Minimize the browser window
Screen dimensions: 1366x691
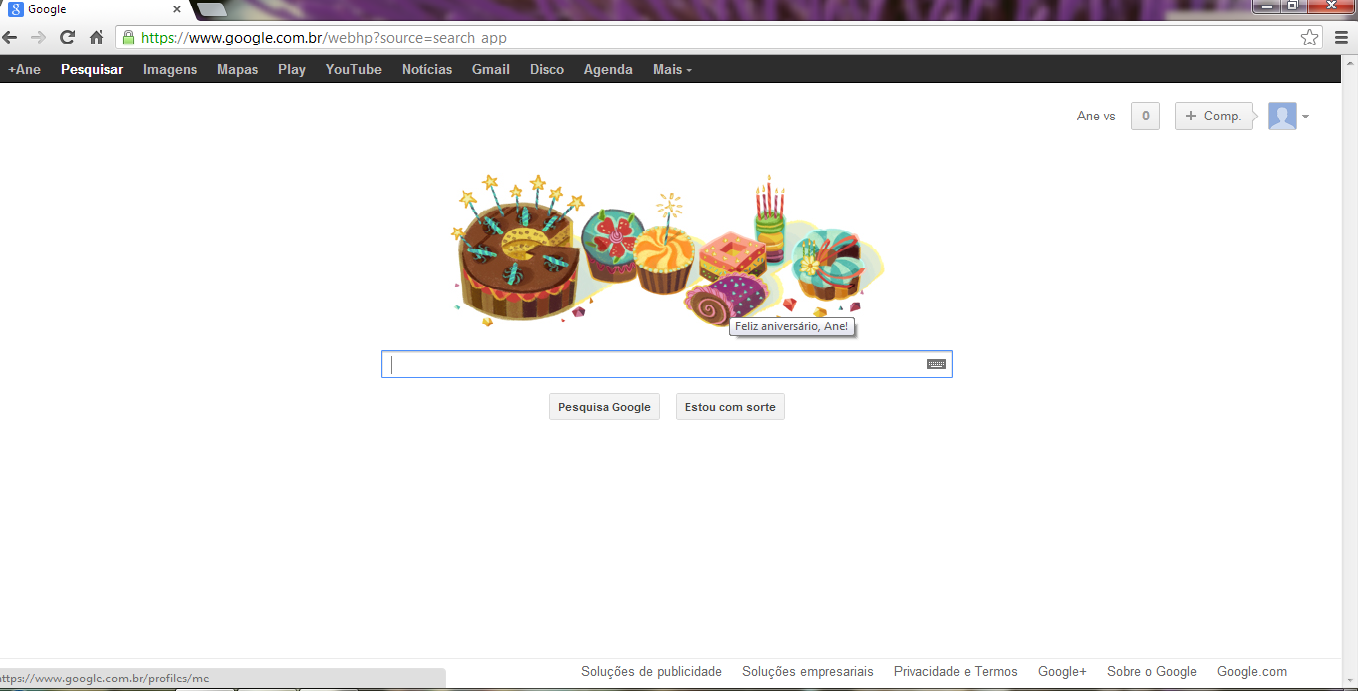(1268, 6)
